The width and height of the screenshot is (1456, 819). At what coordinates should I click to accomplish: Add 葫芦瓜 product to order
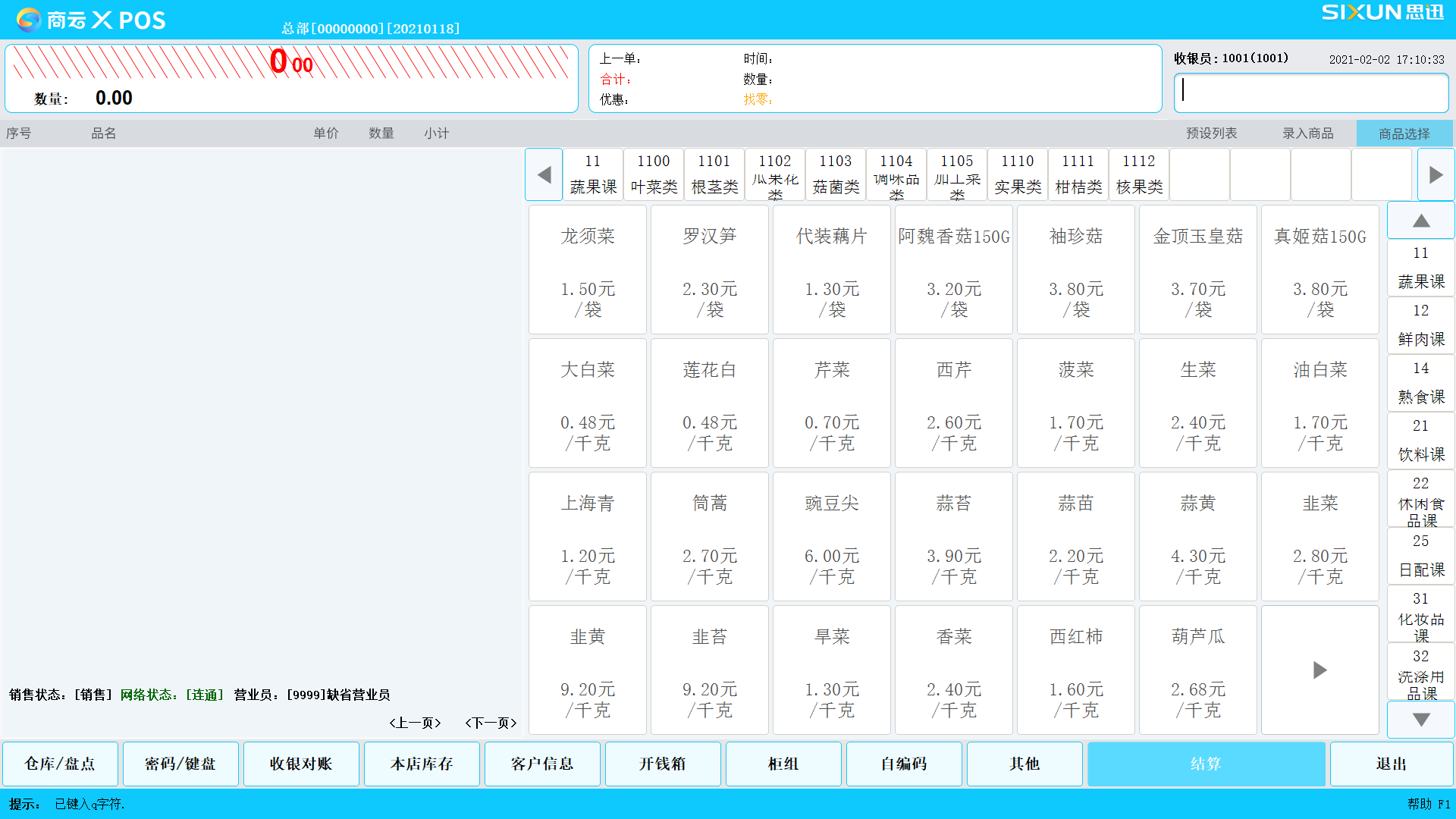[x=1198, y=670]
